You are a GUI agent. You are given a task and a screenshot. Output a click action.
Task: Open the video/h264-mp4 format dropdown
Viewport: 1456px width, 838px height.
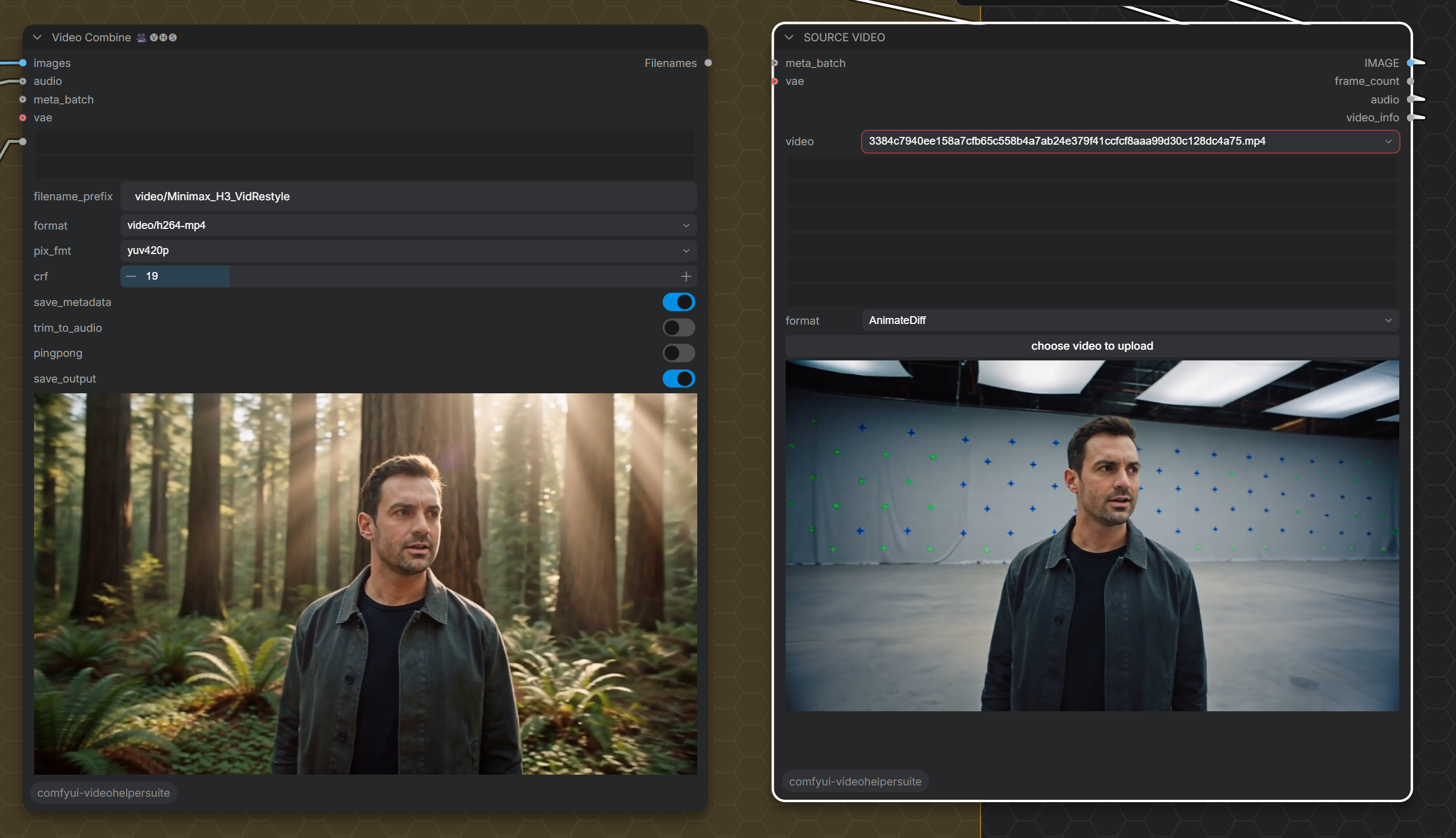click(409, 225)
